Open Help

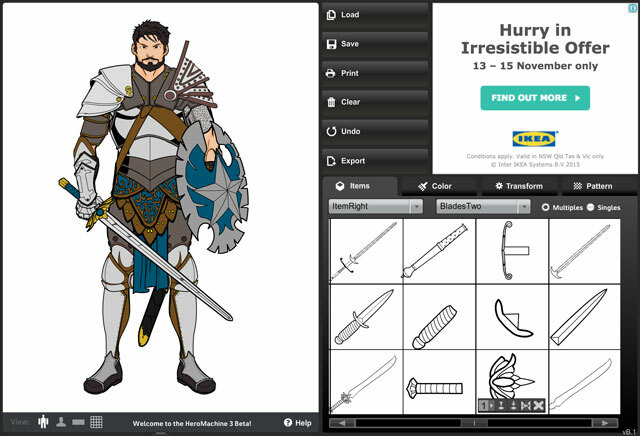298,423
